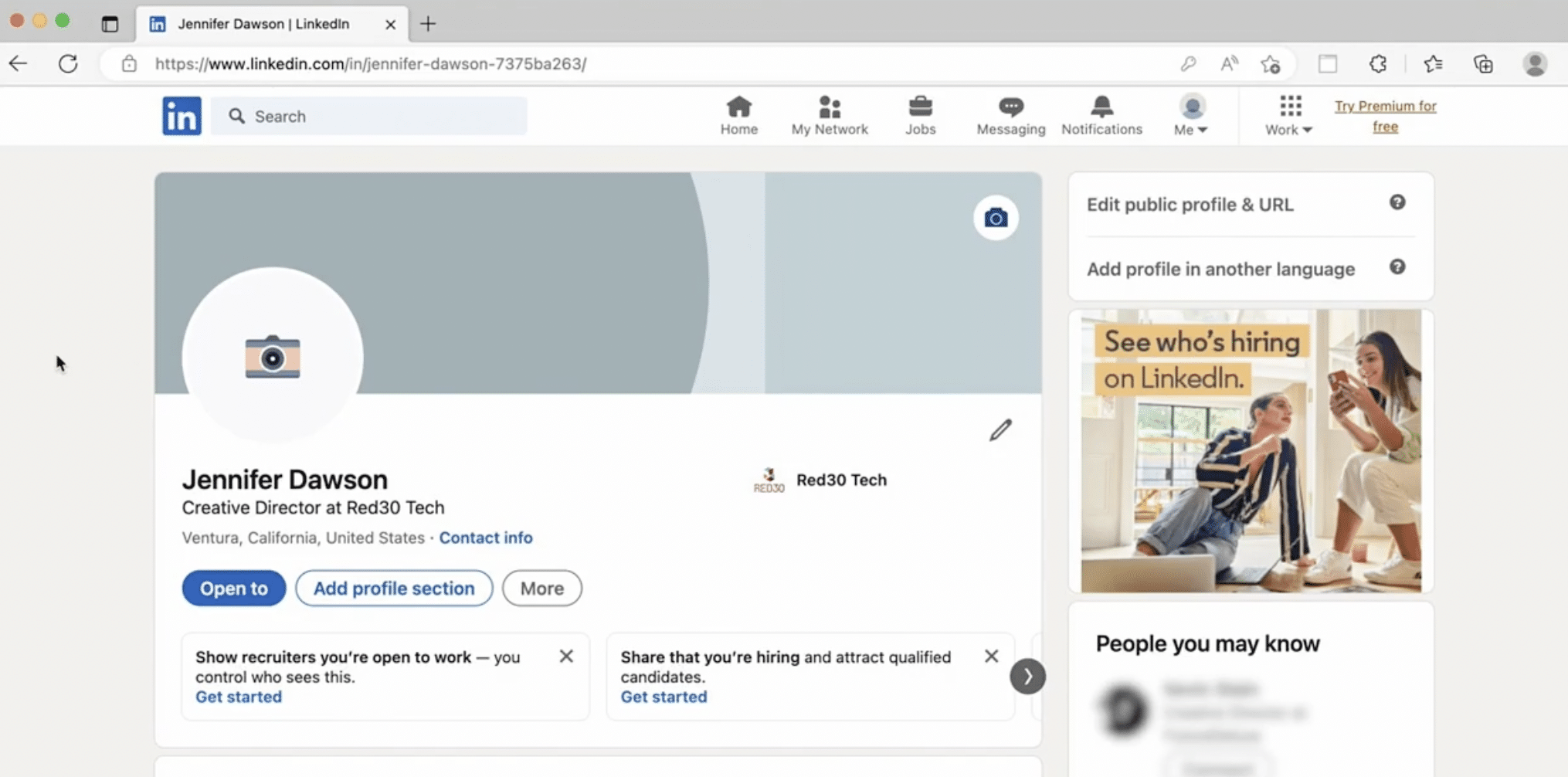Click the browser address bar URL
Screen dimensions: 1568x777
click(x=371, y=63)
